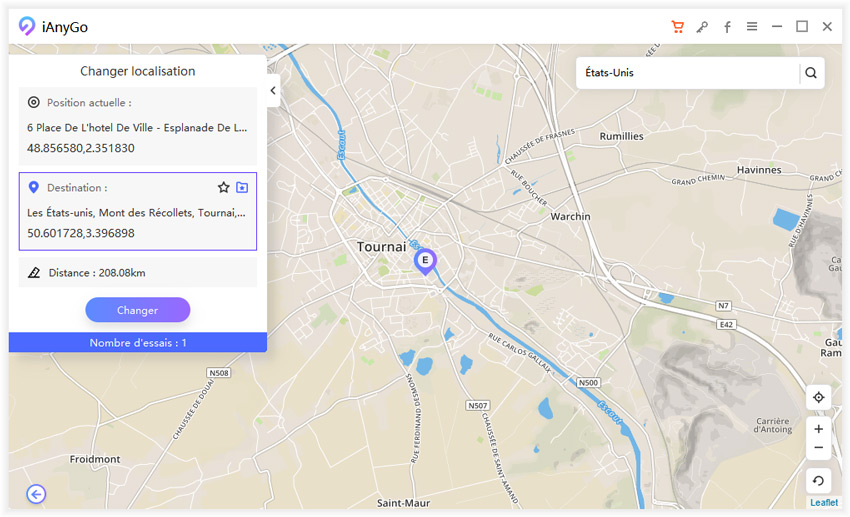This screenshot has width=850, height=517.
Task: Click the Nombre d'essais : 1 banner
Action: point(138,342)
